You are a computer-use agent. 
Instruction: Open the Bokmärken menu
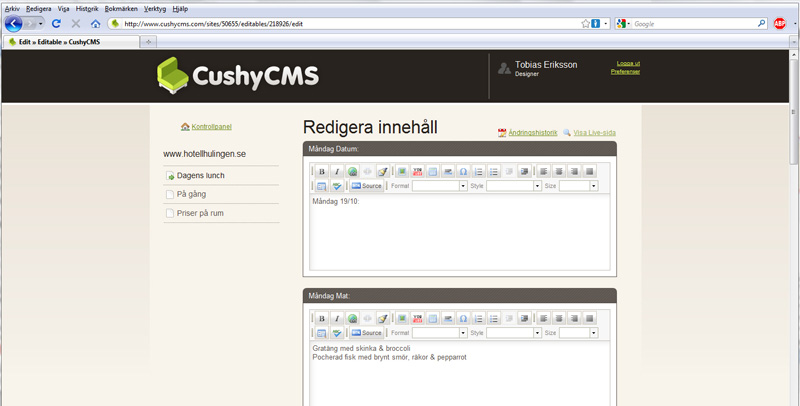[121, 9]
